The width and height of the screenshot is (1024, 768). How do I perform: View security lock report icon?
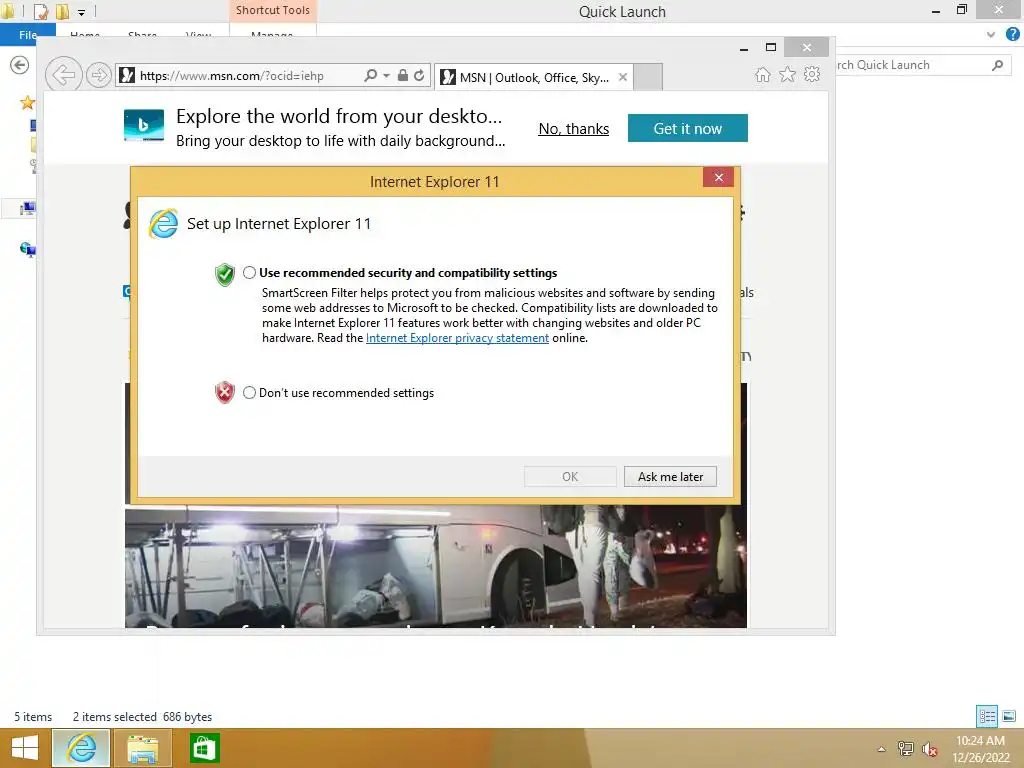coord(403,76)
